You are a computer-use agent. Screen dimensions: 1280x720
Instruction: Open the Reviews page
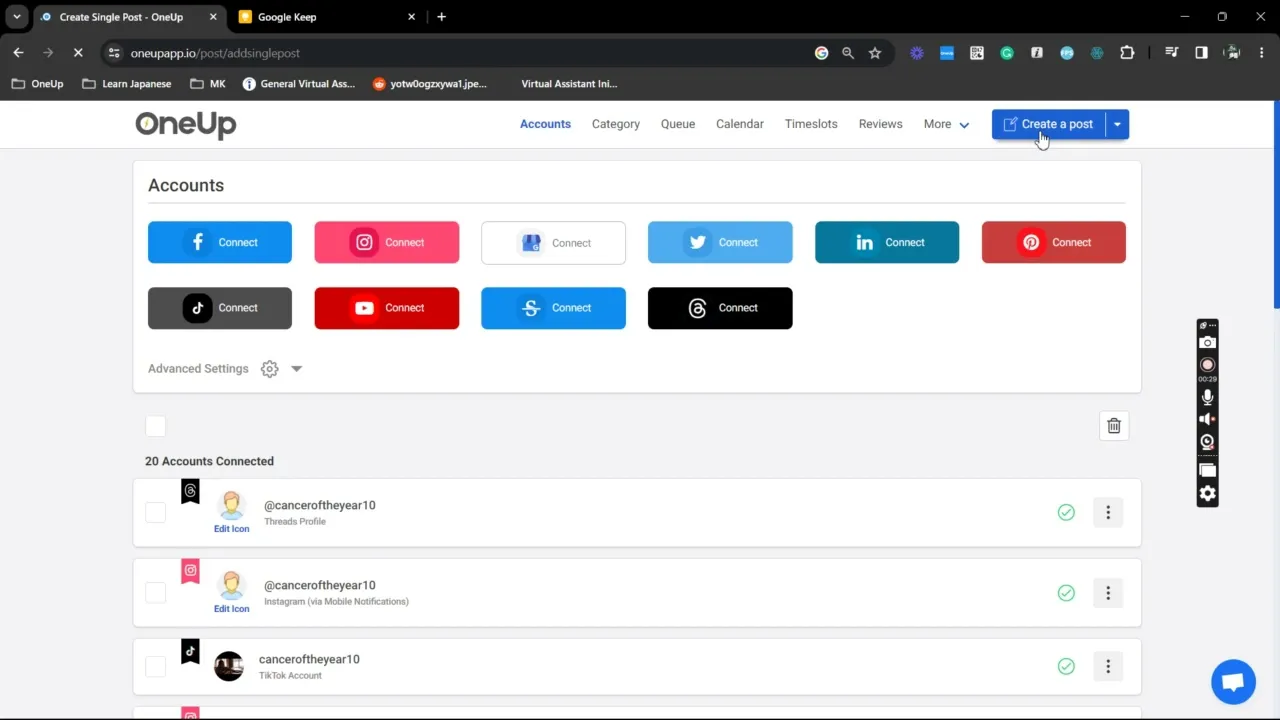881,124
